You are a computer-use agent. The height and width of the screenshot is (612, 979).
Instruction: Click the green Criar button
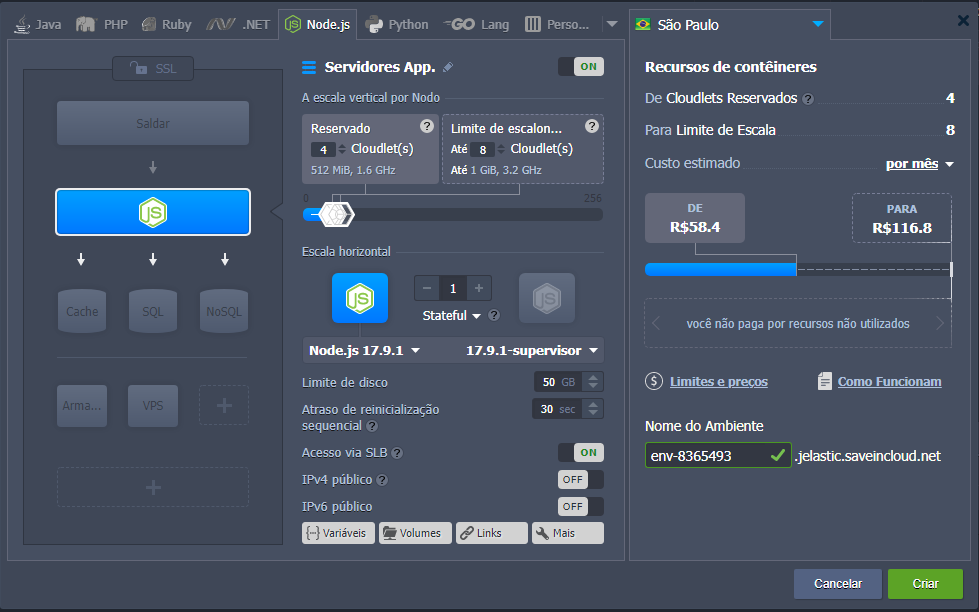click(x=924, y=583)
